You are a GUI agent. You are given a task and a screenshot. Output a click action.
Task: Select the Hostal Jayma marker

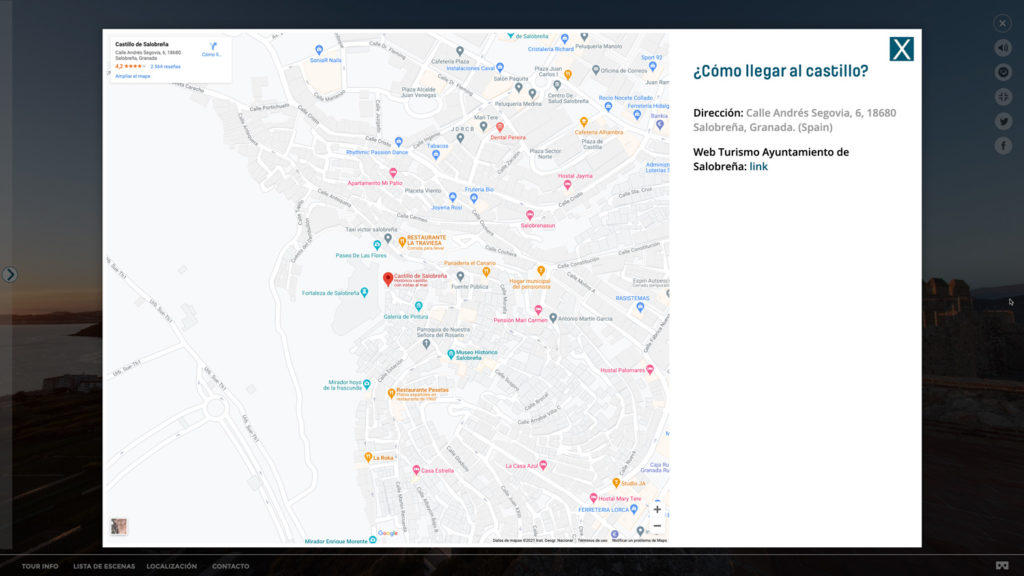tap(568, 185)
